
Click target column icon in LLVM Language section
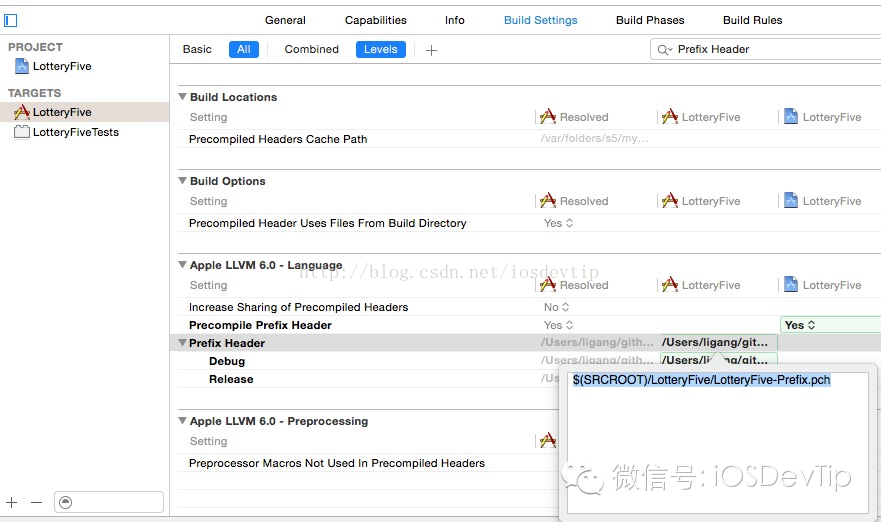coord(670,284)
